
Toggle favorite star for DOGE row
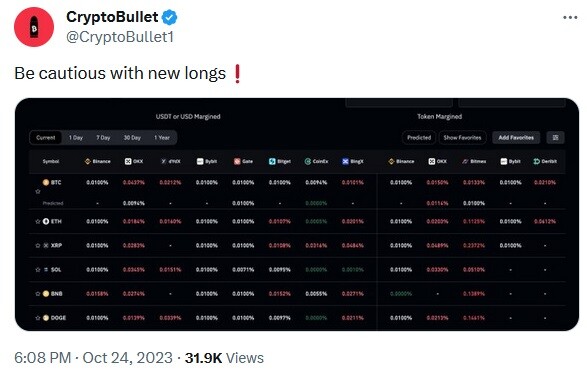click(x=37, y=318)
